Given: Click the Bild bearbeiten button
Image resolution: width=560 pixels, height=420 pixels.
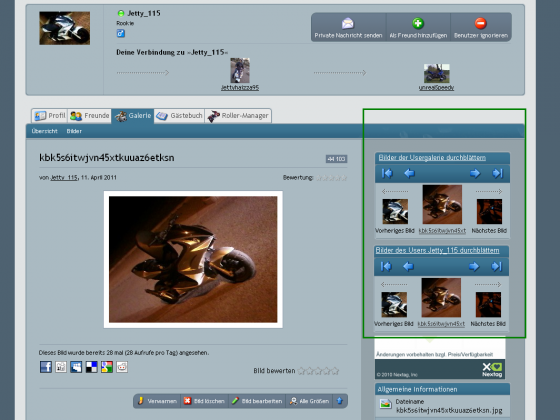Looking at the screenshot, I should [x=257, y=401].
